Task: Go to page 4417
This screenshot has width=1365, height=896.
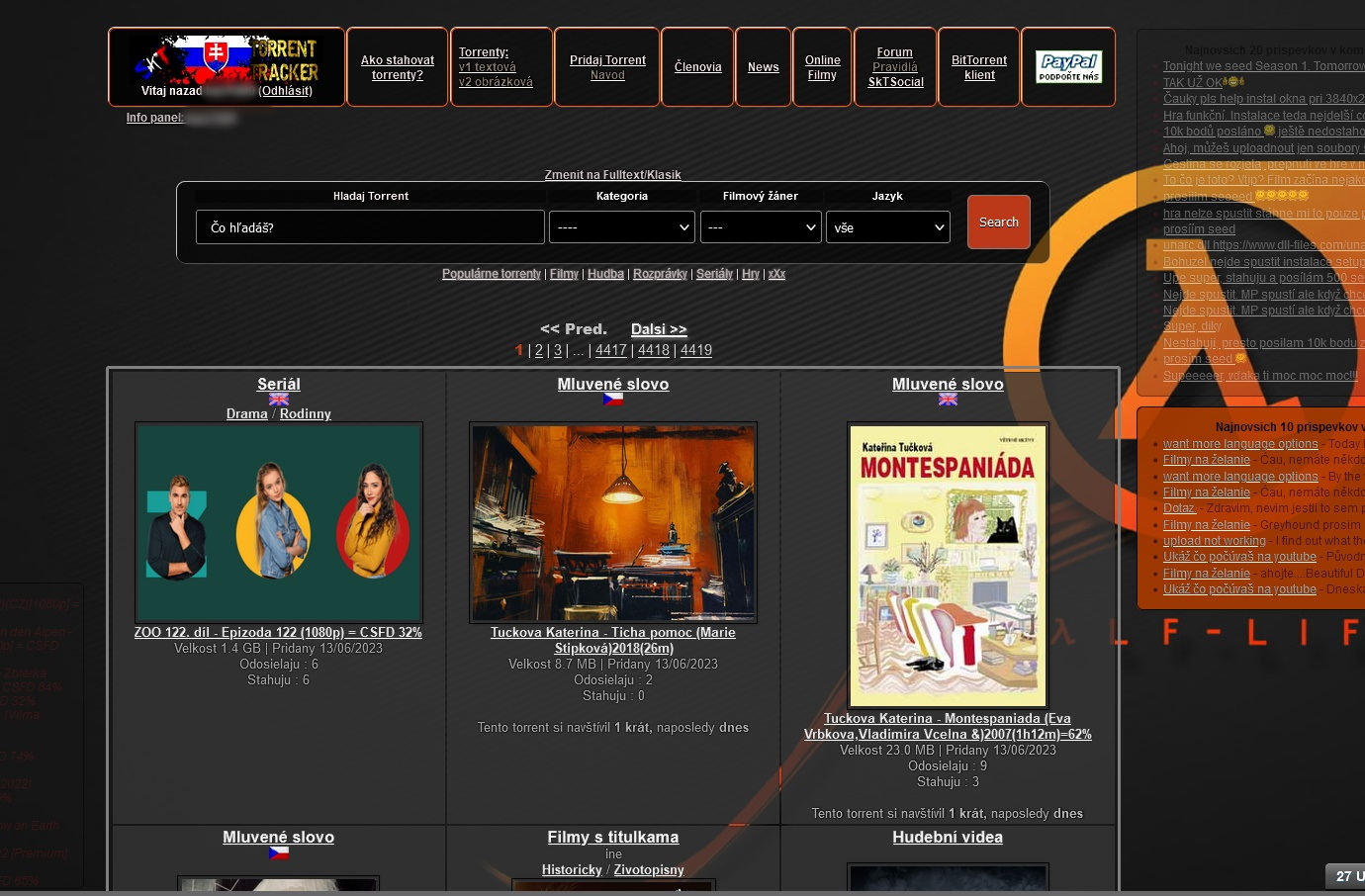Action: pyautogui.click(x=611, y=350)
